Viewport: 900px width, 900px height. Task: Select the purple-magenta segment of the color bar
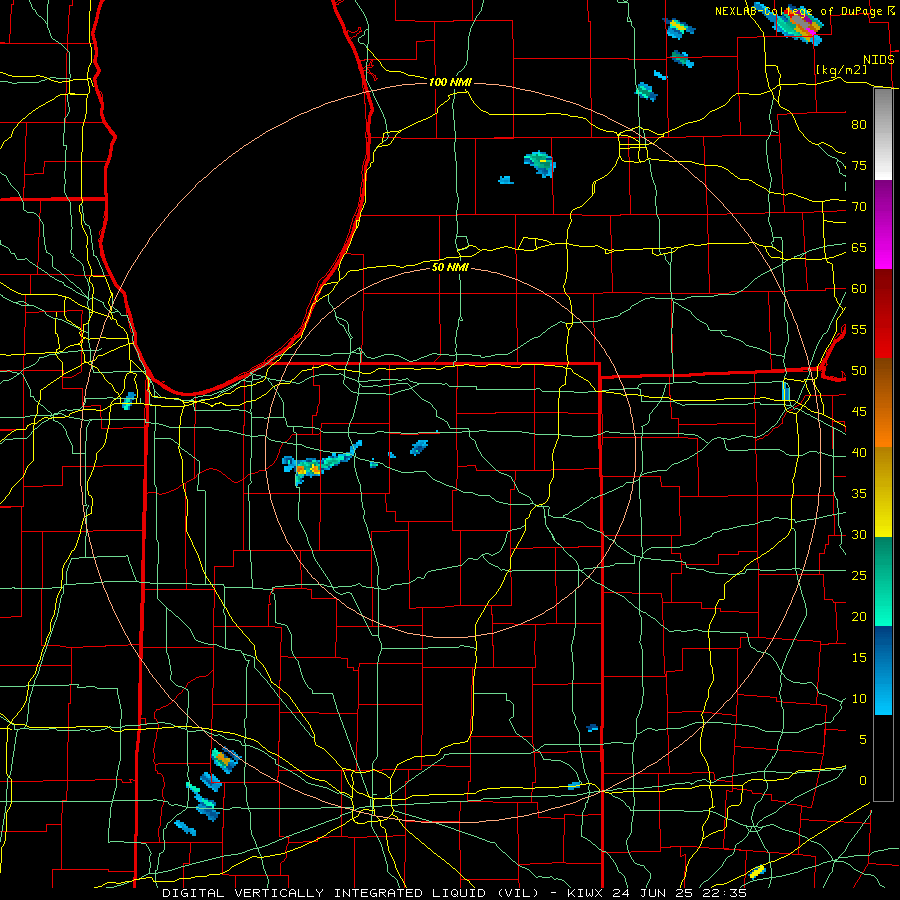883,224
